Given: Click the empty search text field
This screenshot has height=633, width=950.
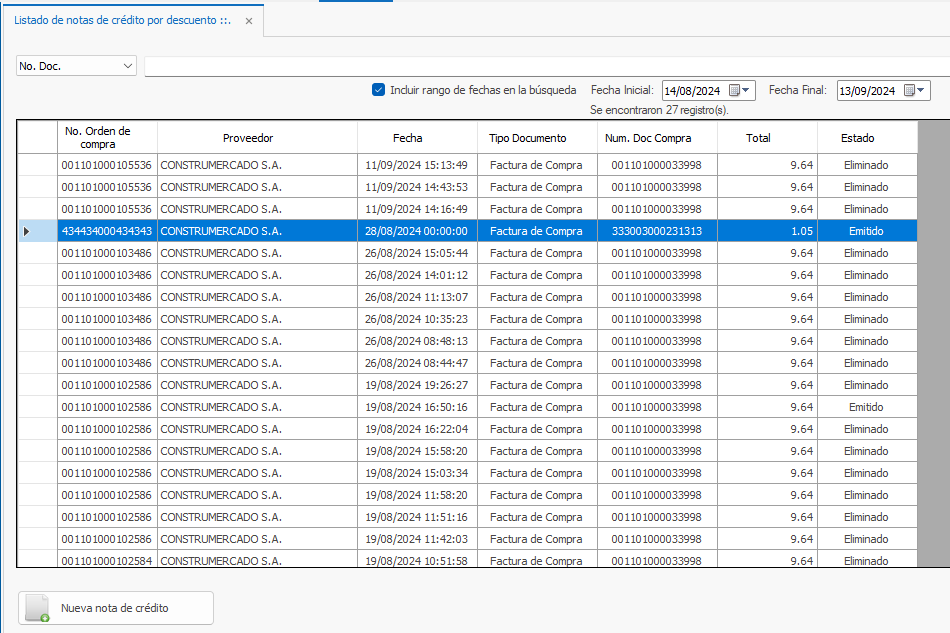Looking at the screenshot, I should pos(540,66).
